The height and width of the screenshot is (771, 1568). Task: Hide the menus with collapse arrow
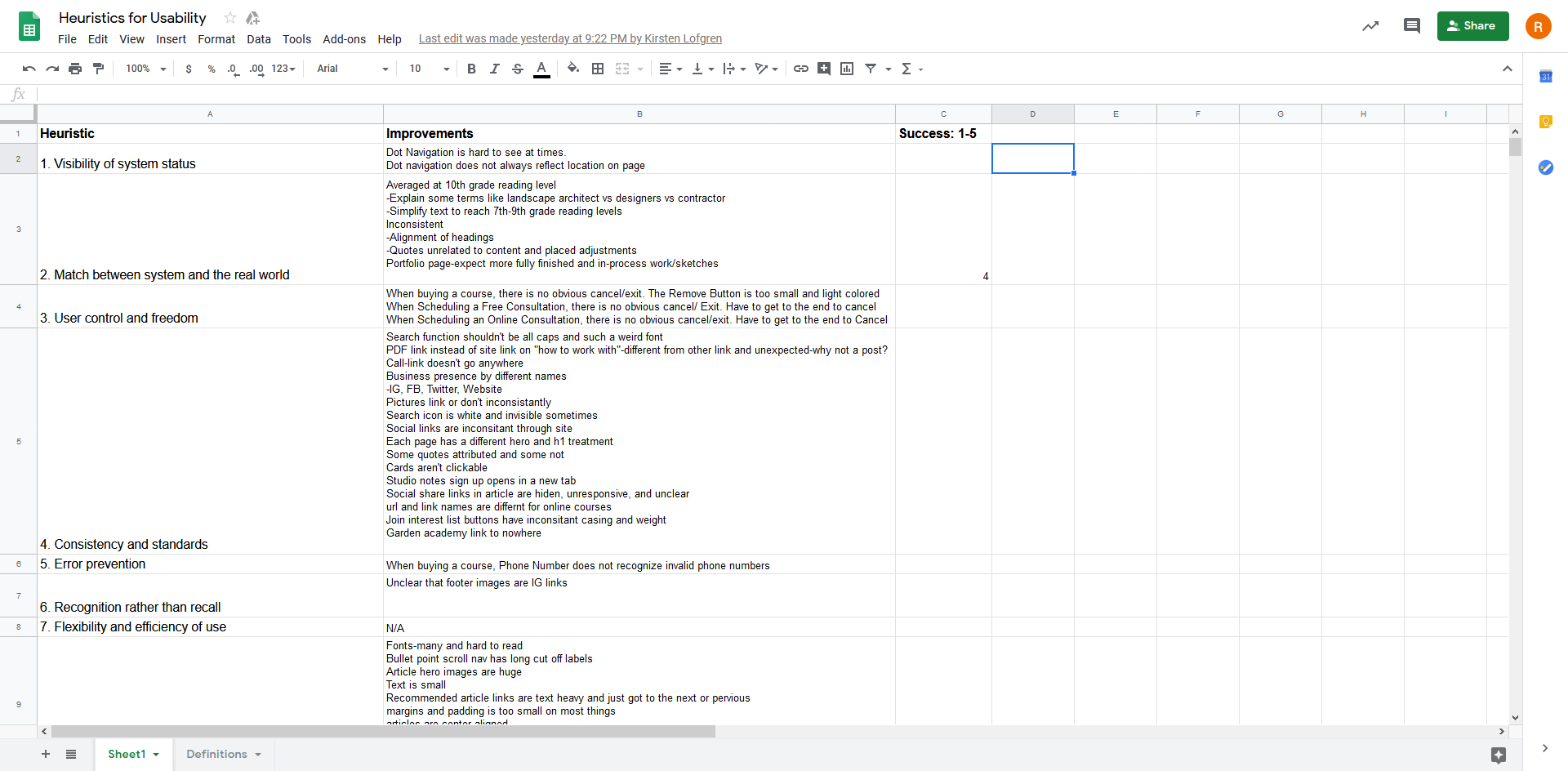click(1508, 69)
